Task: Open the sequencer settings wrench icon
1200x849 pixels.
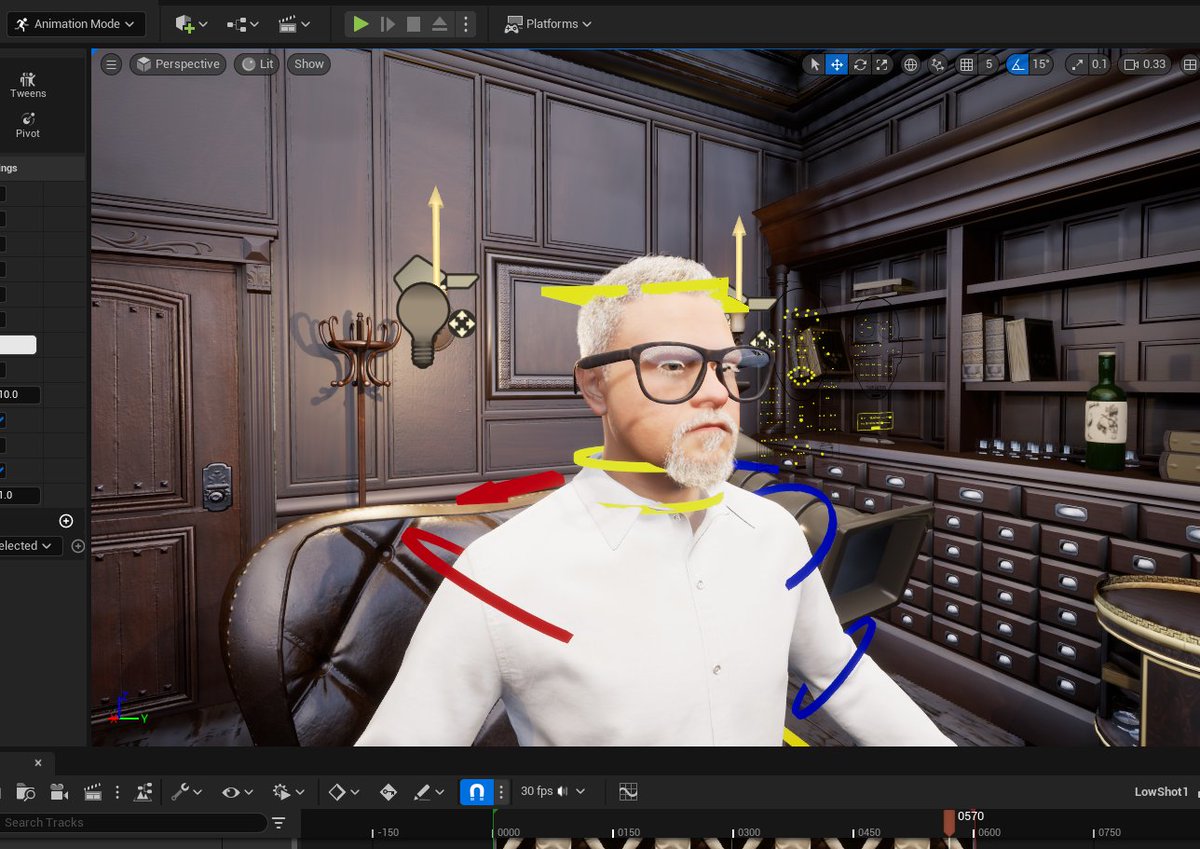Action: tap(182, 791)
